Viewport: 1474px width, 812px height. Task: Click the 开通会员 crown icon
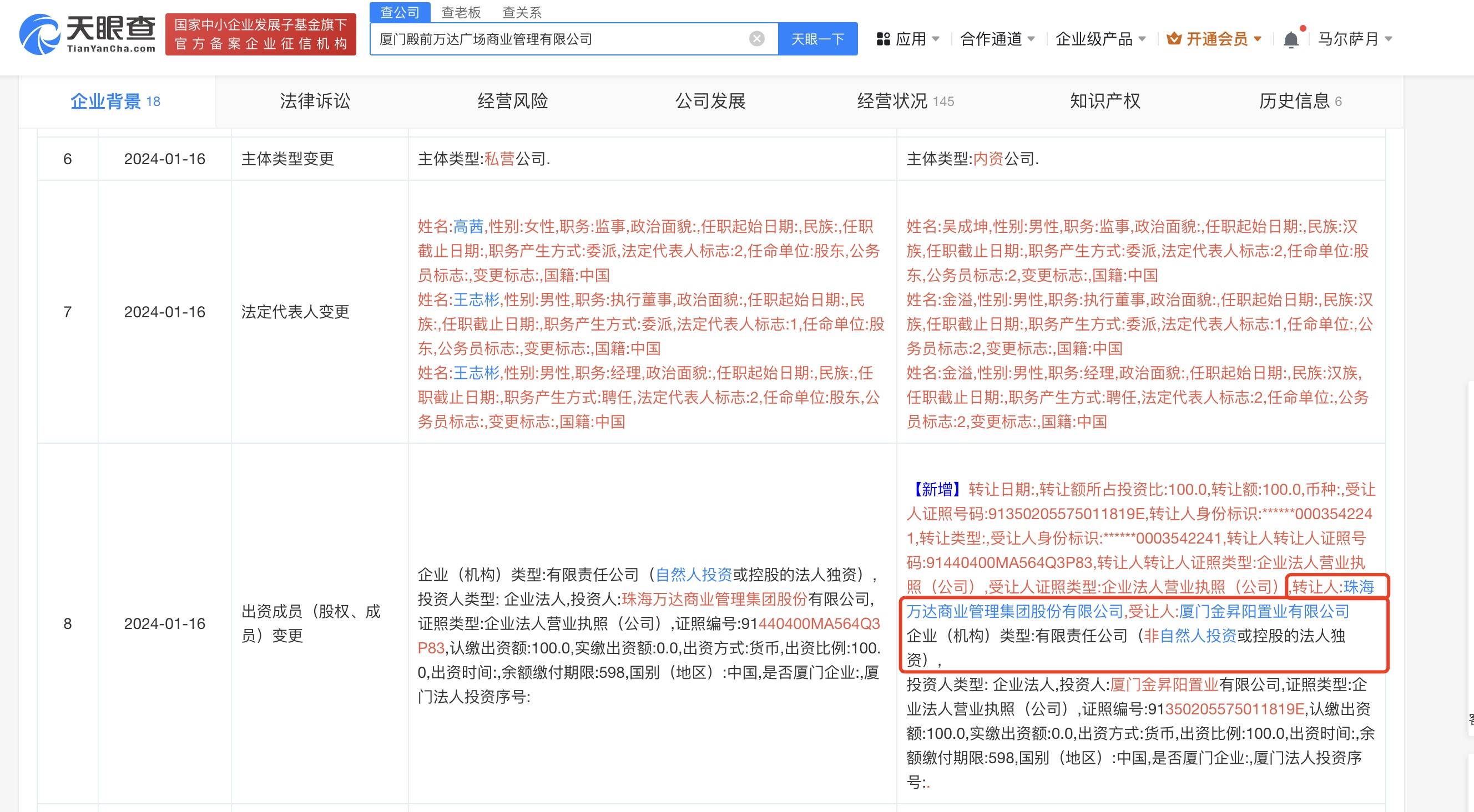[1174, 39]
